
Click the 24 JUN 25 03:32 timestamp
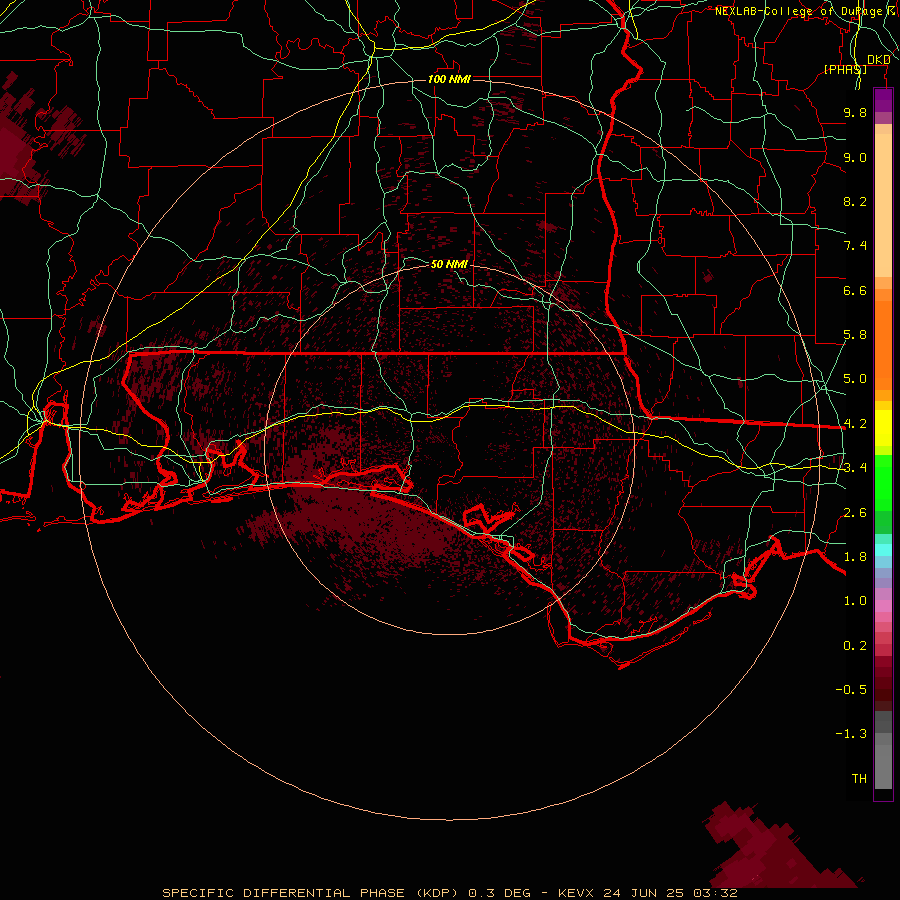[x=670, y=893]
